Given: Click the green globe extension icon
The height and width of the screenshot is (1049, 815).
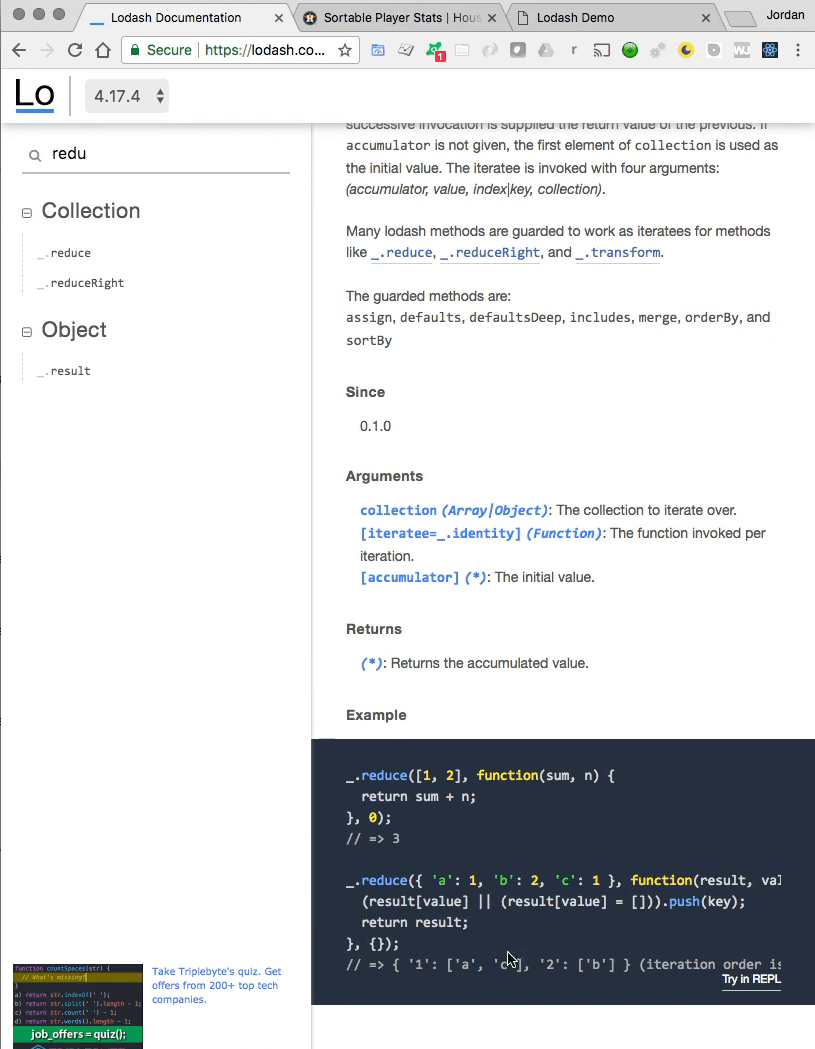Looking at the screenshot, I should click(630, 50).
